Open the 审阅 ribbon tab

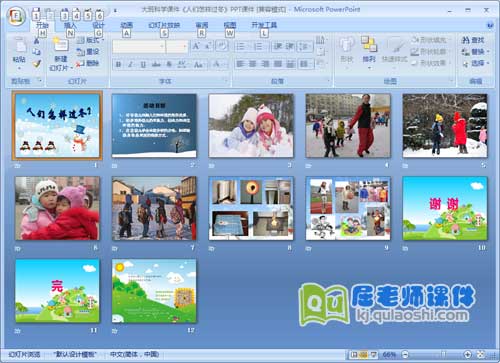[x=202, y=25]
